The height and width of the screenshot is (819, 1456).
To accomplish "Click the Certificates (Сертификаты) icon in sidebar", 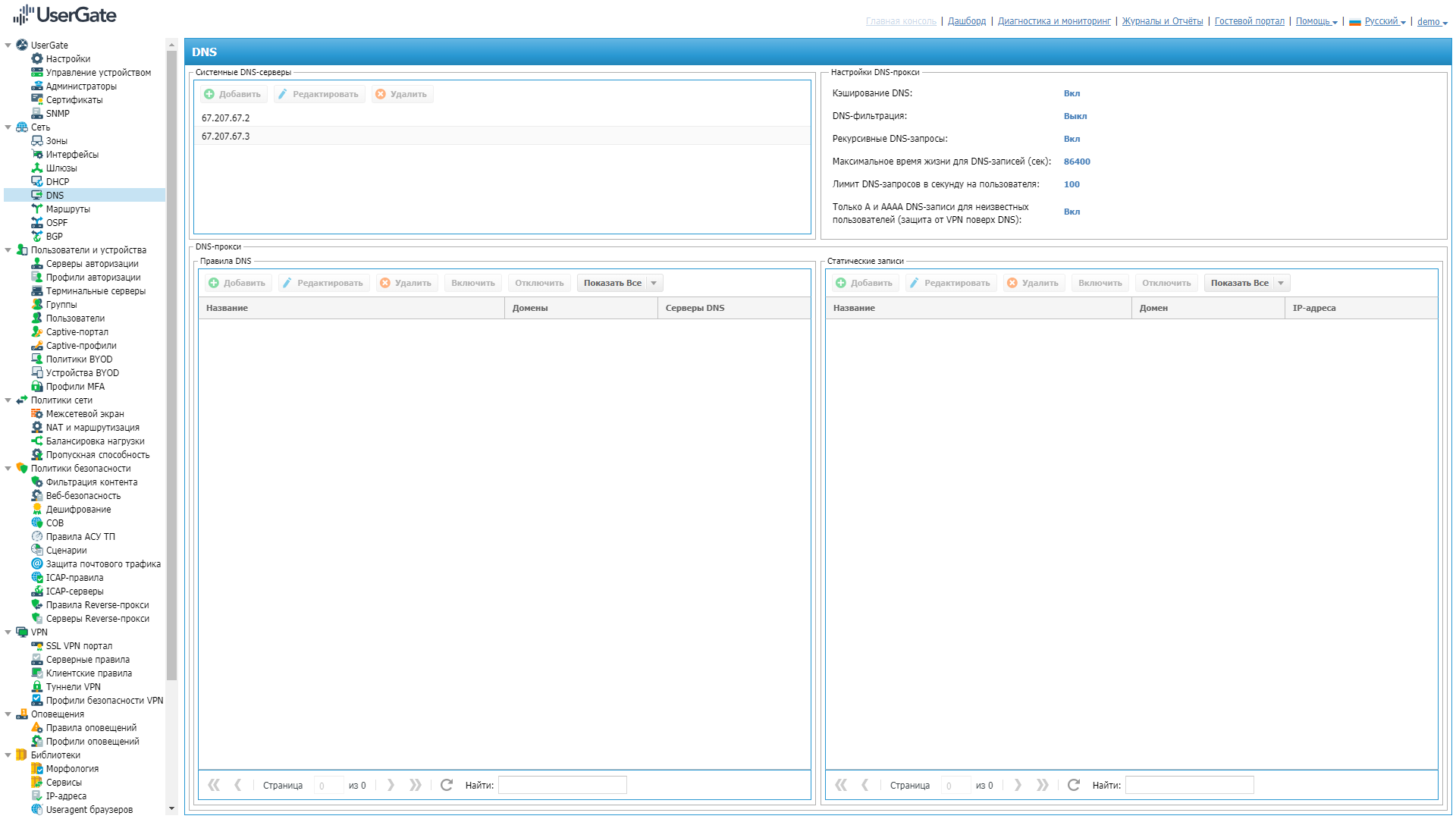I will tap(36, 100).
